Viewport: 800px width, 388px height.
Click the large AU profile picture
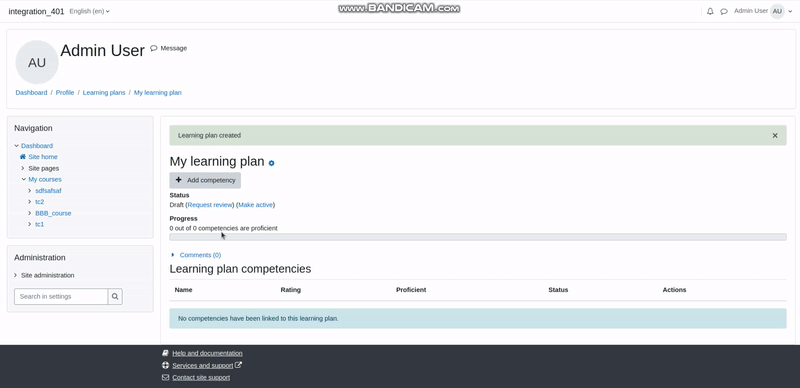pyautogui.click(x=37, y=62)
